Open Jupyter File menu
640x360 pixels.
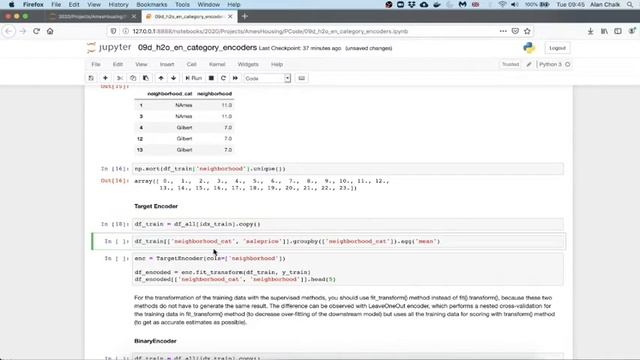click(x=96, y=64)
